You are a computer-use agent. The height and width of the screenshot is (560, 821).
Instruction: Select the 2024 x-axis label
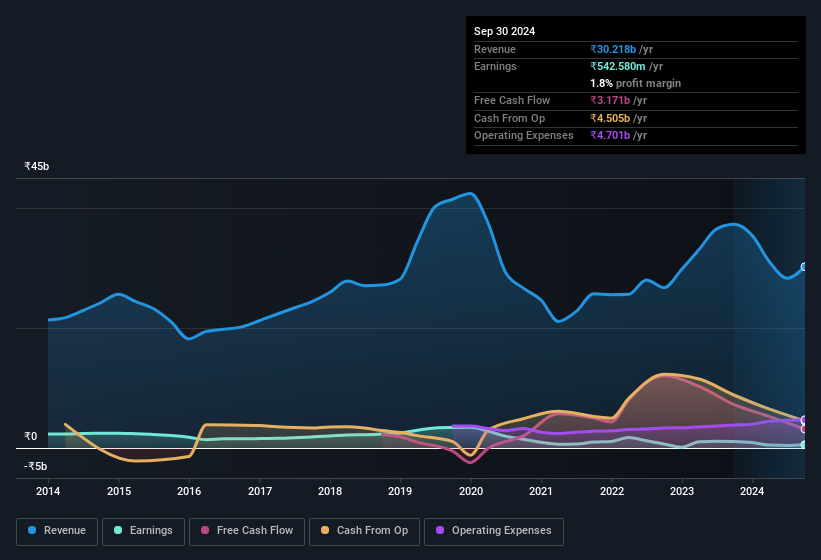(752, 491)
